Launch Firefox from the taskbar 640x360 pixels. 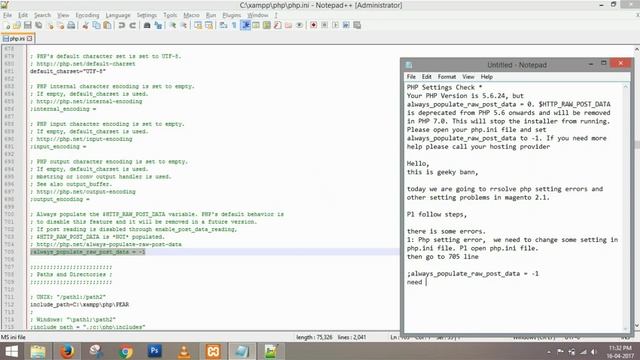pos(67,351)
